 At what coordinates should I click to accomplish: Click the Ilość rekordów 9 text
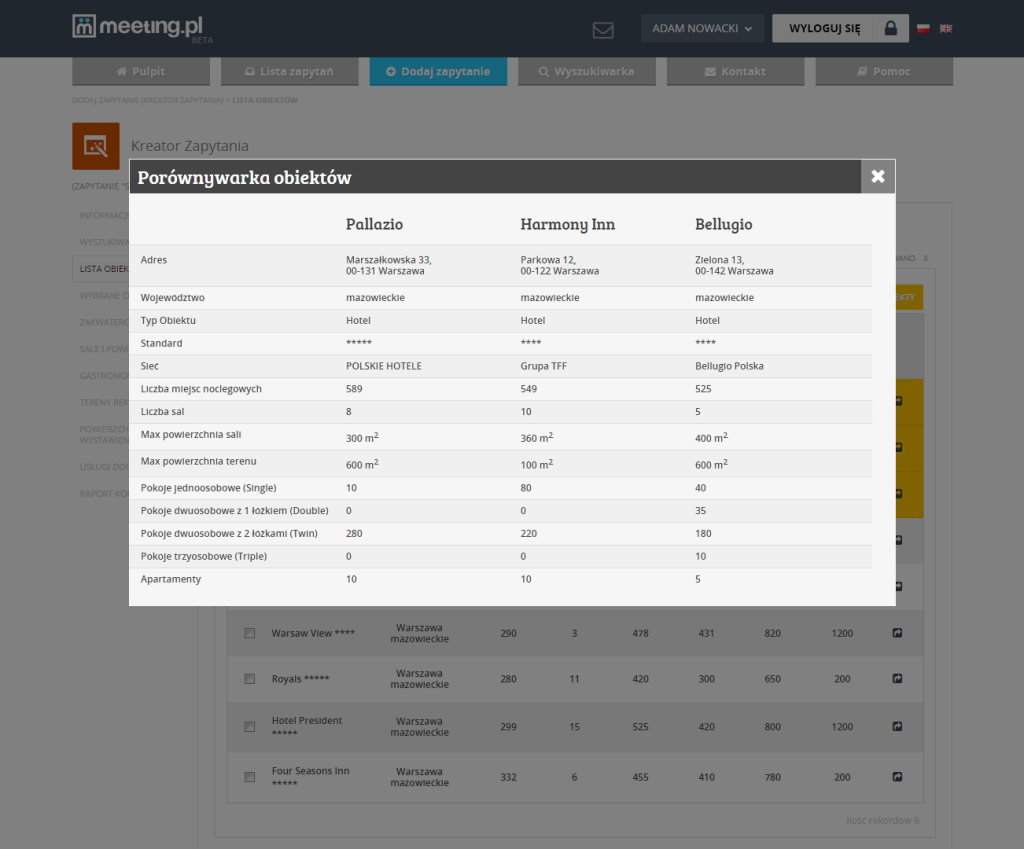[x=882, y=821]
